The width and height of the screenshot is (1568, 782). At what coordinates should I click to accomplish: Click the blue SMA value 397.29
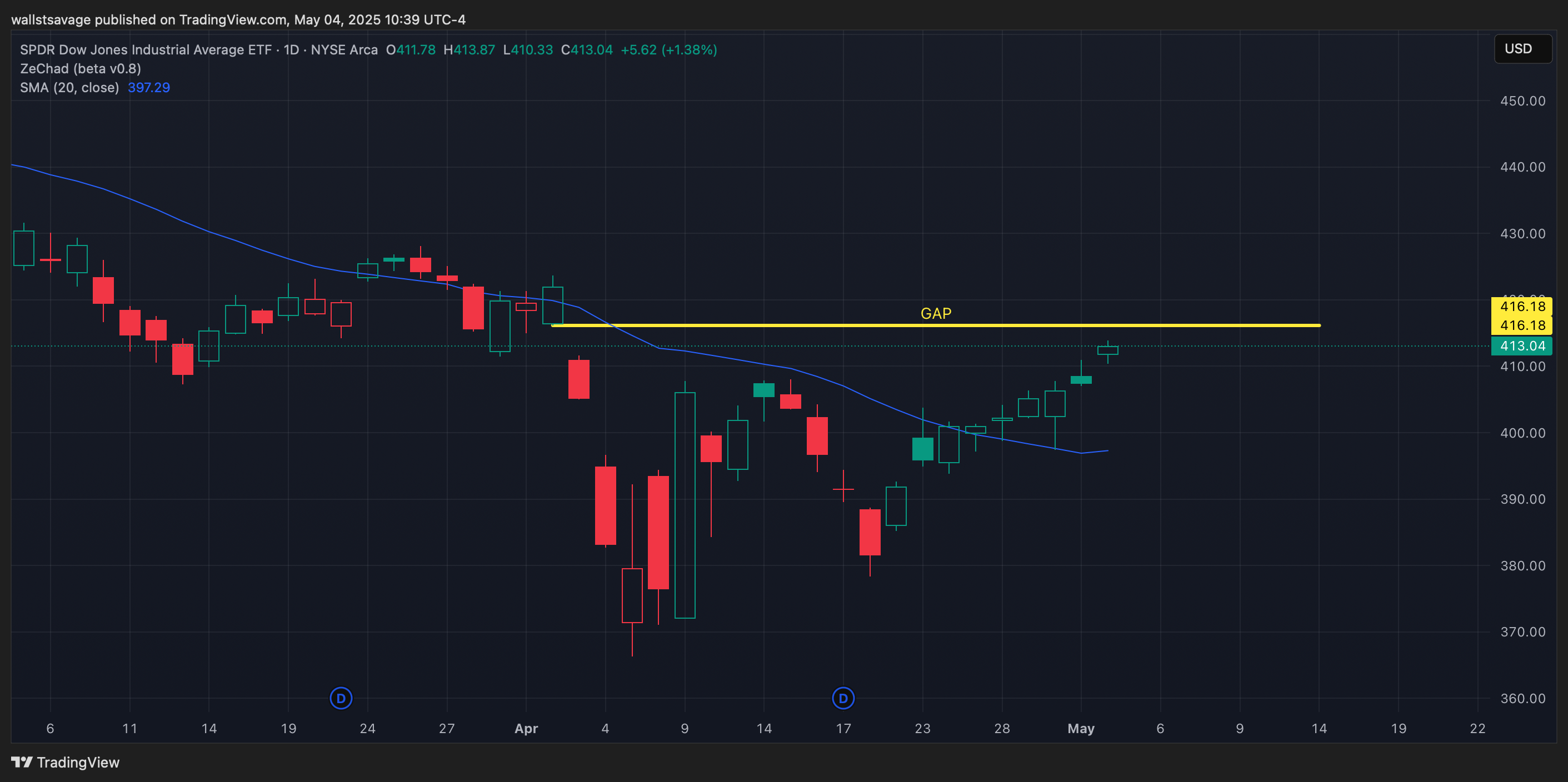(x=148, y=88)
